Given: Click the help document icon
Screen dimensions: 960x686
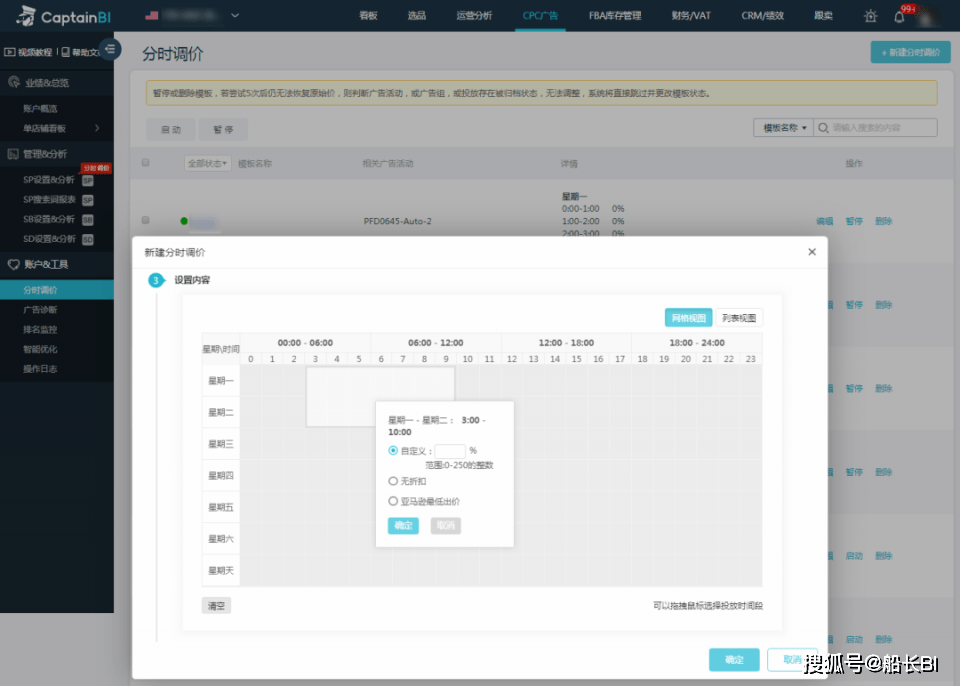Looking at the screenshot, I should tap(66, 52).
